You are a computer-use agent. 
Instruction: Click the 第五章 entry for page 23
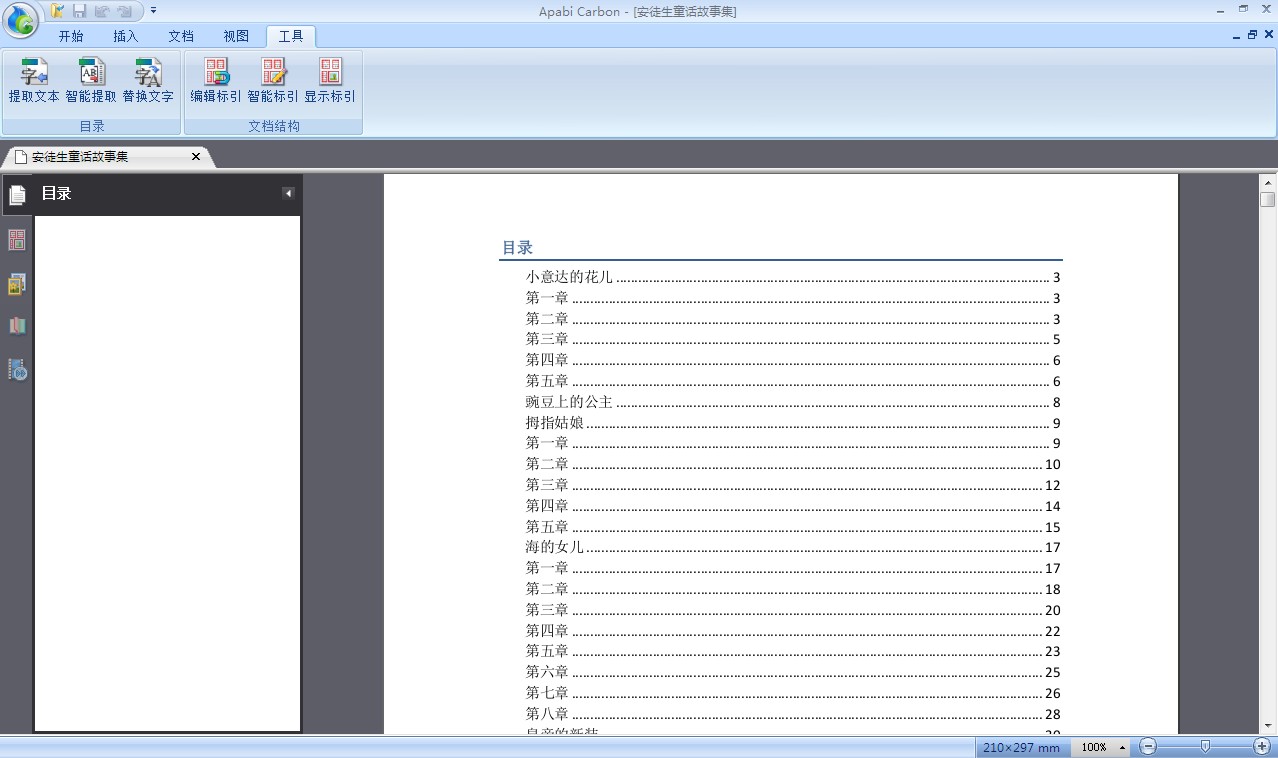coord(793,651)
